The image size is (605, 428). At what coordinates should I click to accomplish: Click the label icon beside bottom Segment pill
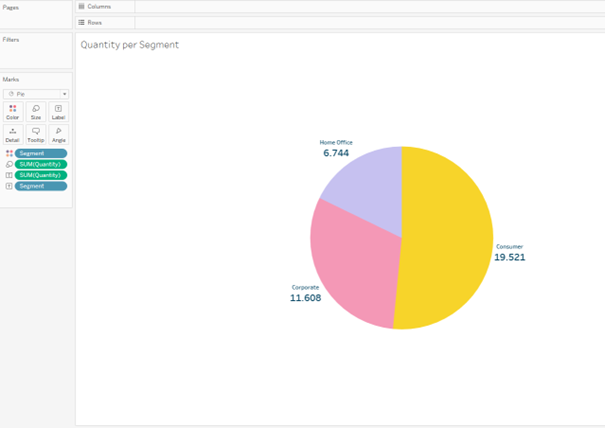pos(9,186)
